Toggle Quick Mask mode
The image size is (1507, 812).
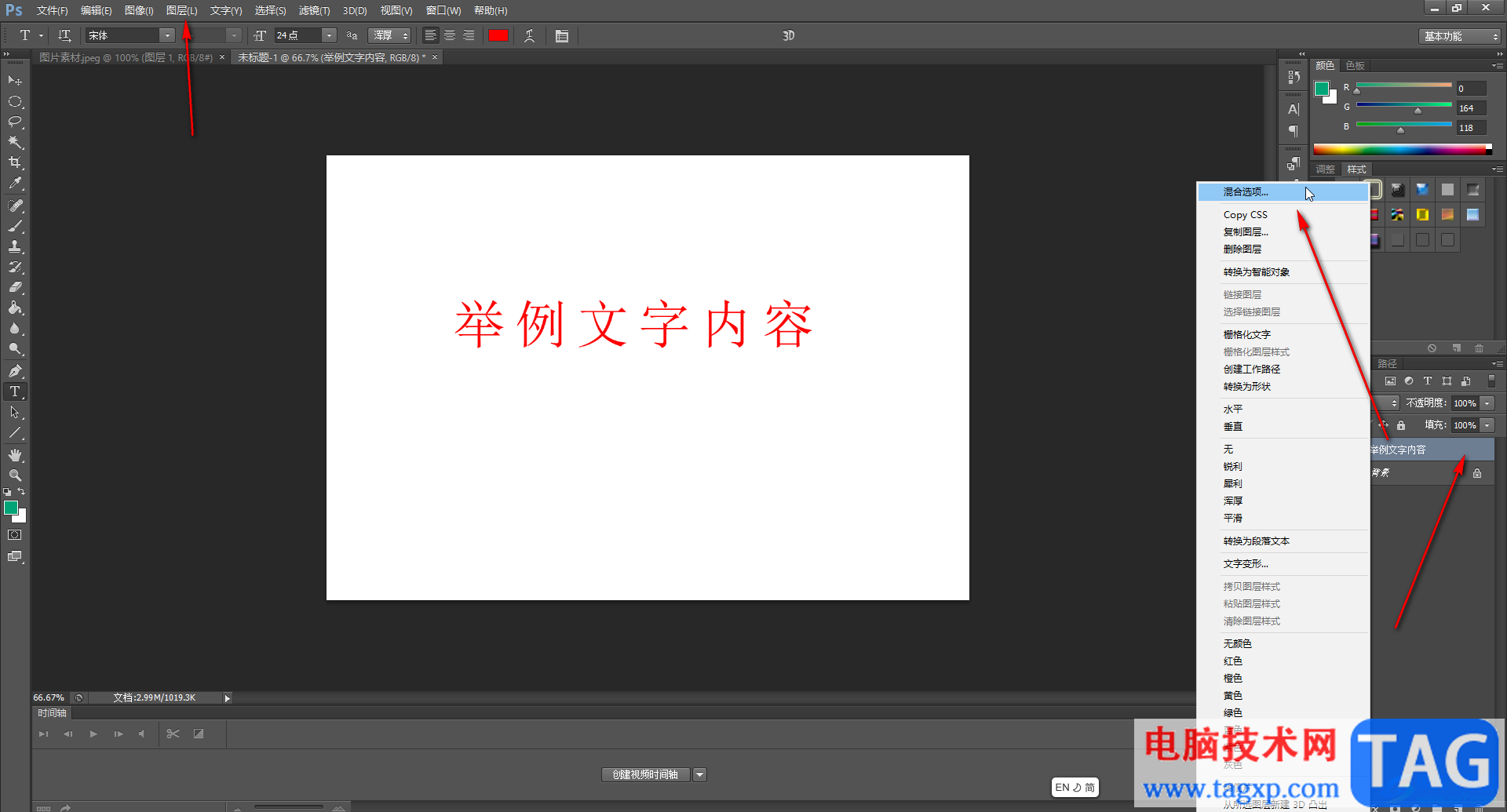[x=15, y=535]
